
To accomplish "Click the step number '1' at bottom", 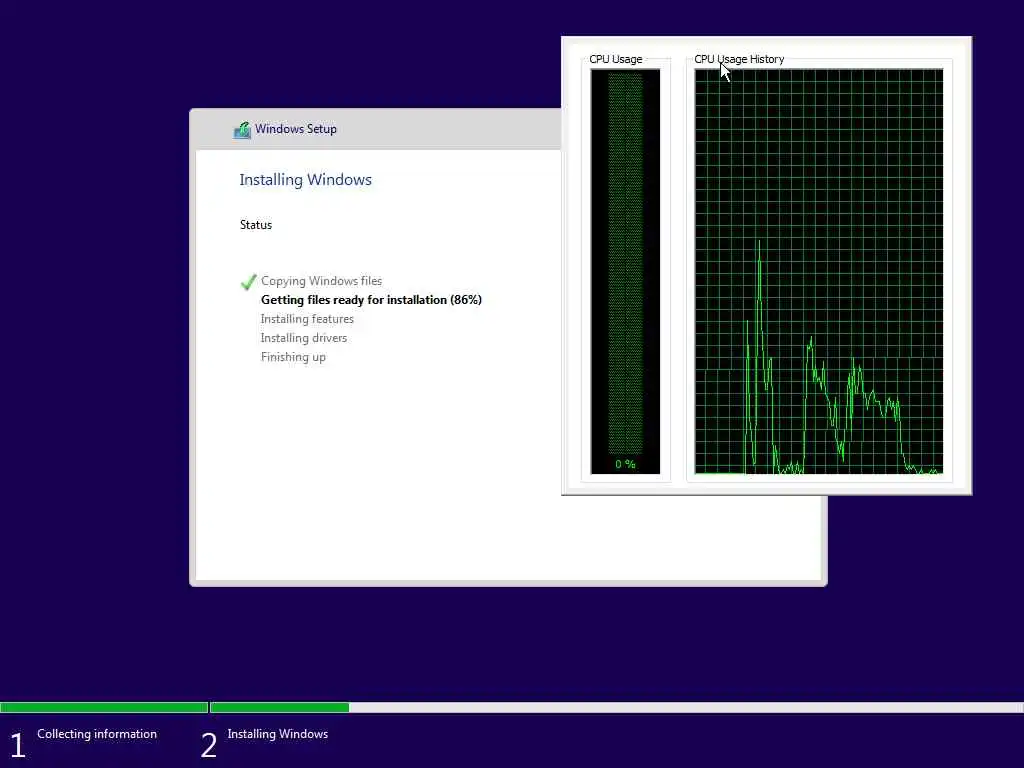I will click(x=18, y=745).
